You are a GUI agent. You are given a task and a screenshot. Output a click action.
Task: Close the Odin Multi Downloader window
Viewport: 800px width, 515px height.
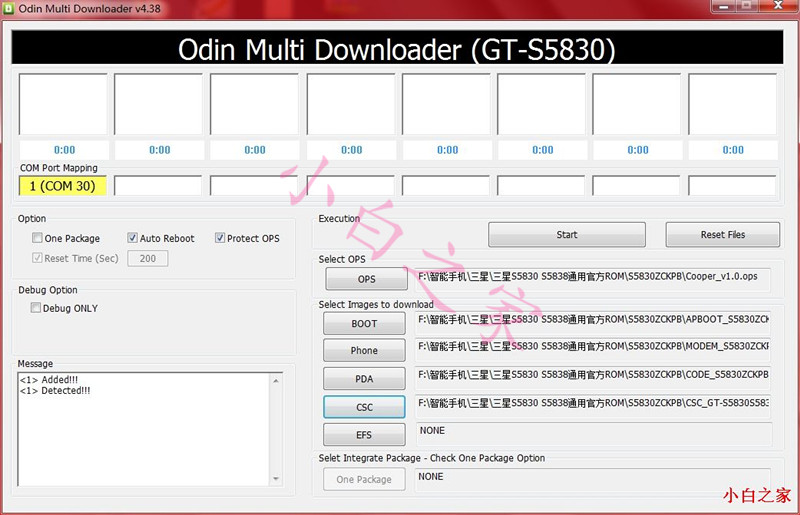point(778,6)
